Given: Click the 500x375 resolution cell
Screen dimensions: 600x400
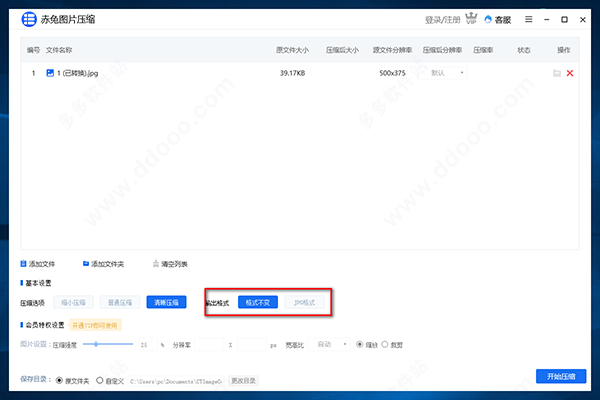Looking at the screenshot, I should [x=392, y=73].
